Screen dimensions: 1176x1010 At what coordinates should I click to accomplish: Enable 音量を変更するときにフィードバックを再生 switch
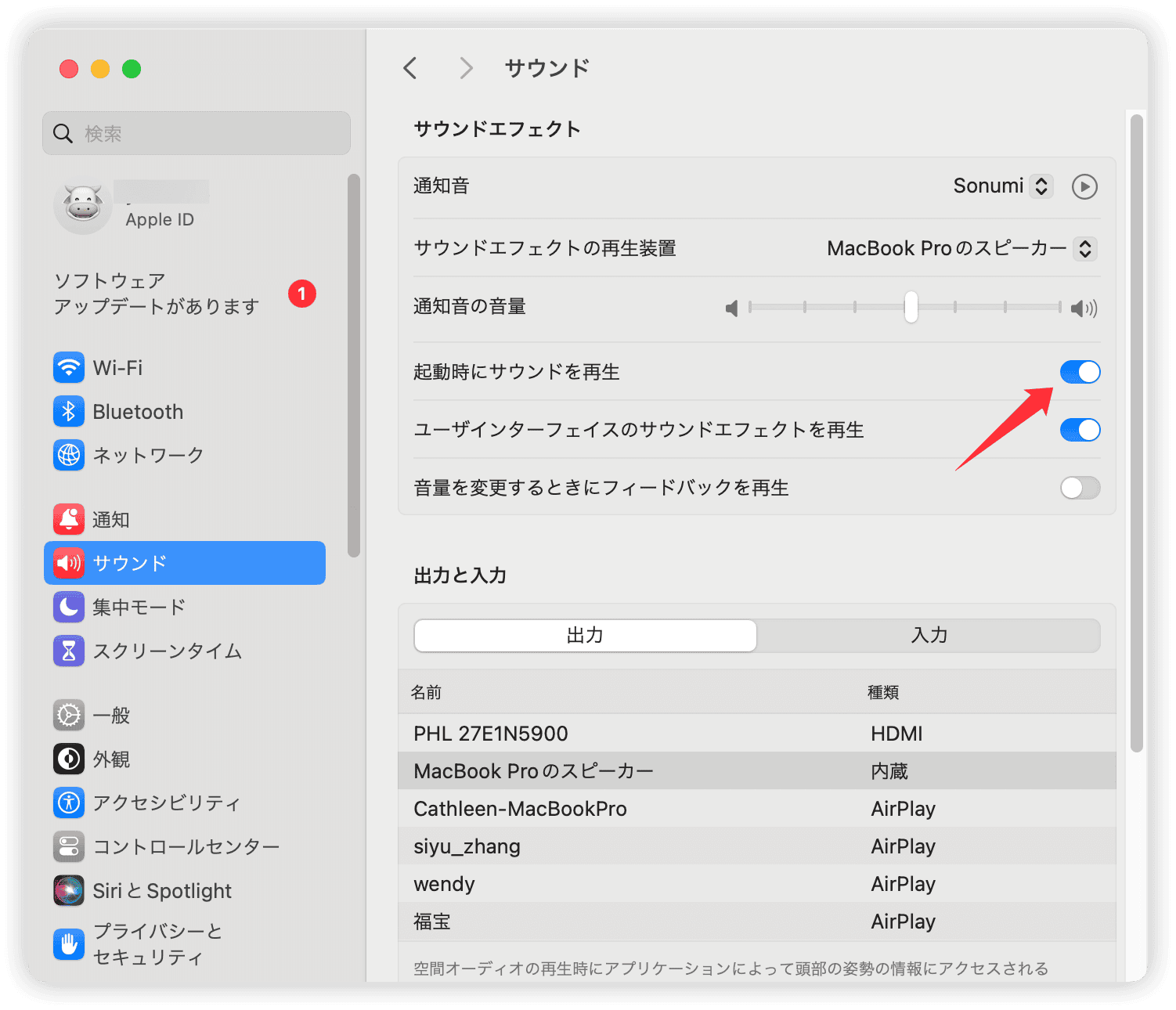[1080, 488]
